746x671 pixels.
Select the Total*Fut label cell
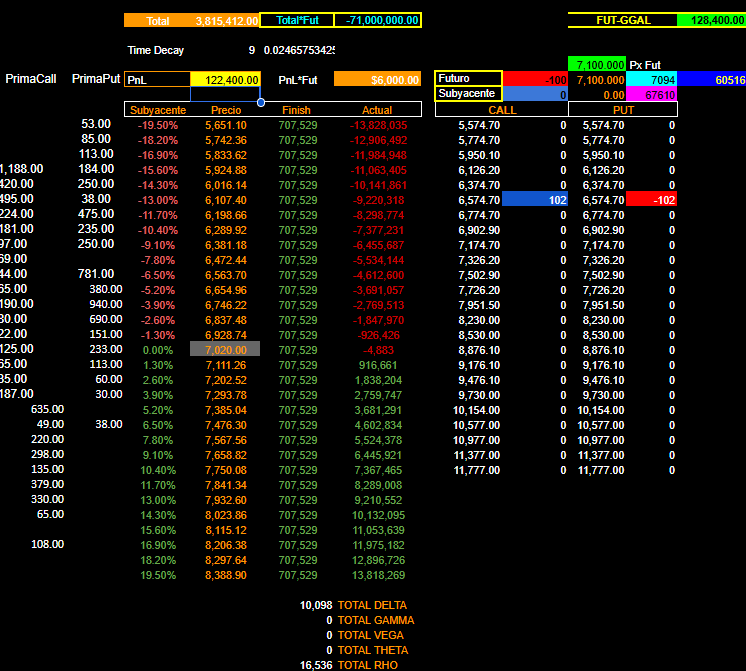[297, 20]
